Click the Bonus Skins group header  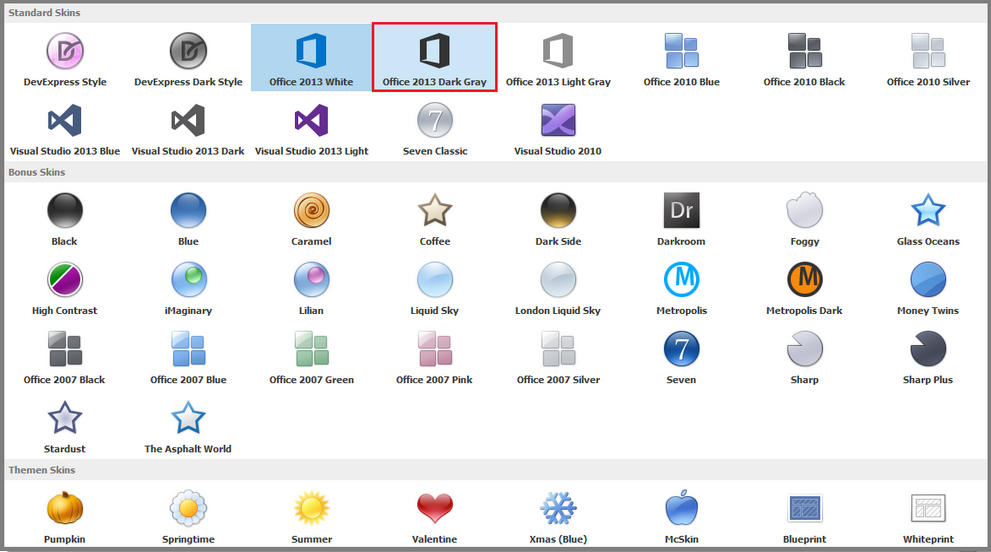point(496,172)
